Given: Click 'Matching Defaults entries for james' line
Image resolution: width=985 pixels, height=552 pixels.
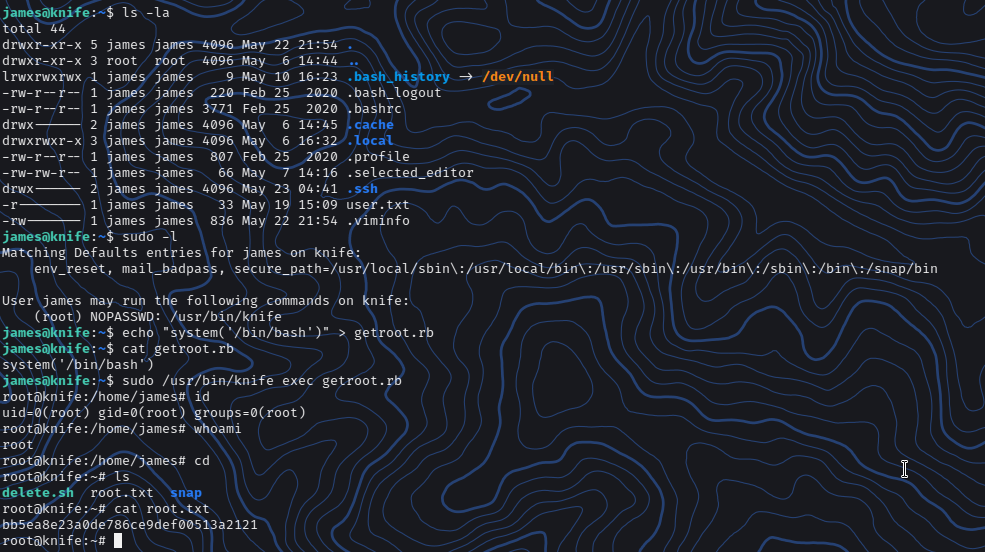Looking at the screenshot, I should 182,253.
